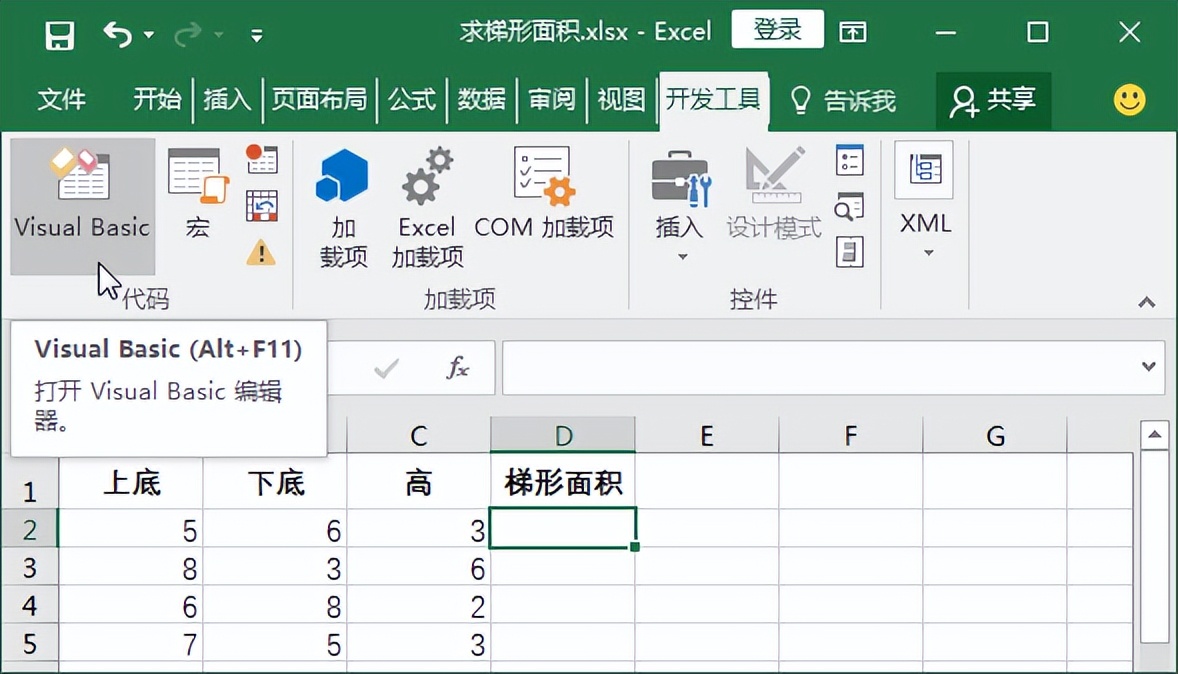Open the 属性 (Properties) pane icon

pos(849,160)
